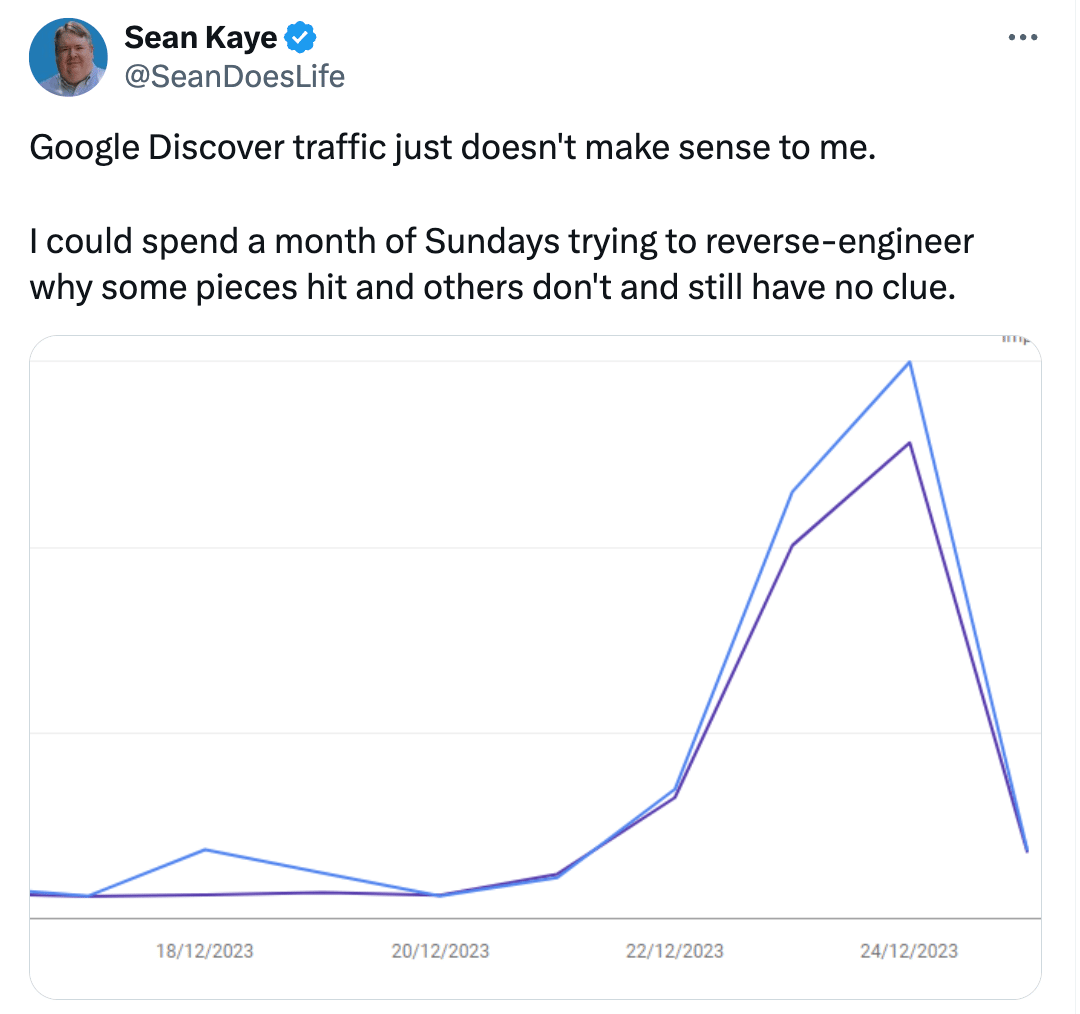This screenshot has height=1014, width=1080.
Task: Click the Sean Kaye display name
Action: (x=200, y=37)
